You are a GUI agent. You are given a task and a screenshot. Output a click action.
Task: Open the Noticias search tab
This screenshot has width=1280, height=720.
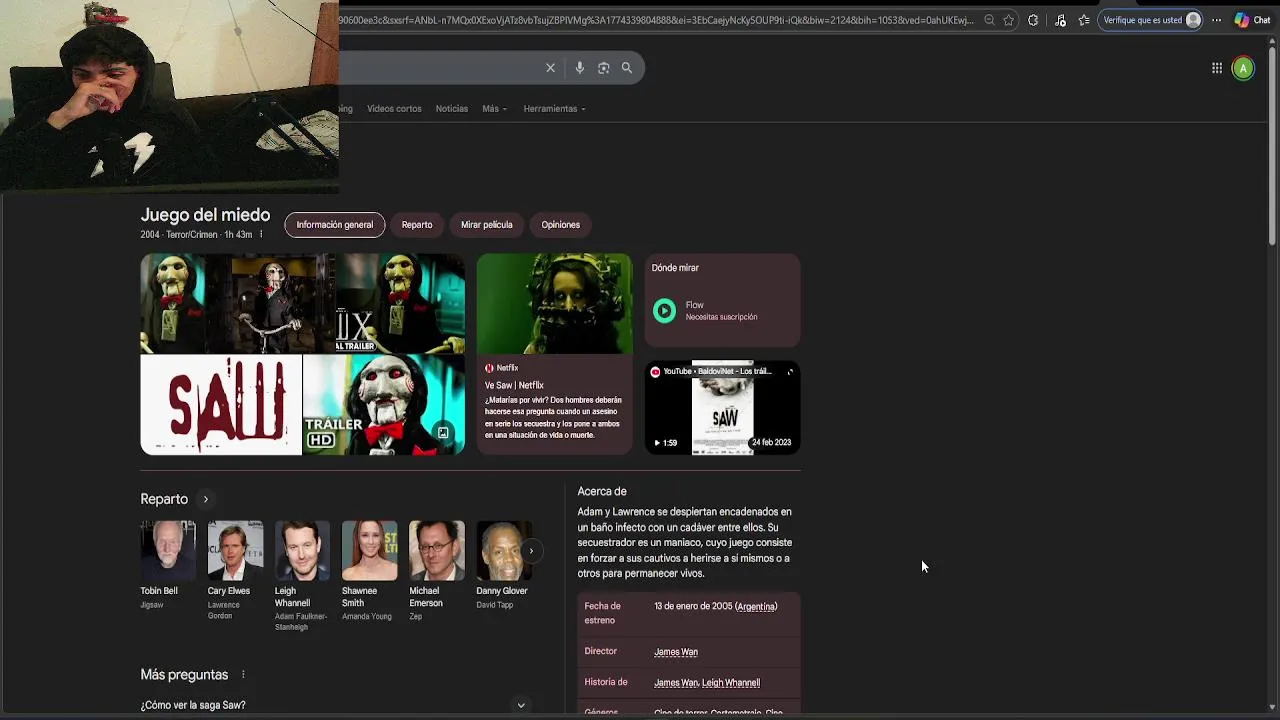click(x=451, y=109)
